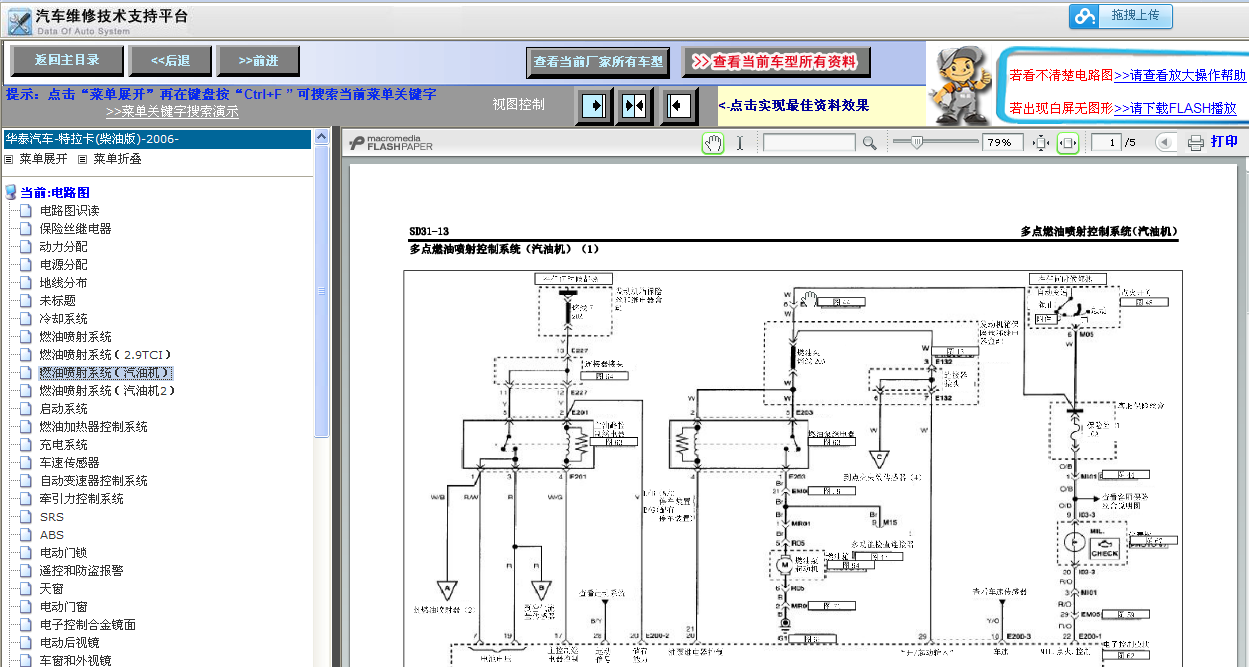Open the 请下载FLASH播放 link

point(1175,108)
